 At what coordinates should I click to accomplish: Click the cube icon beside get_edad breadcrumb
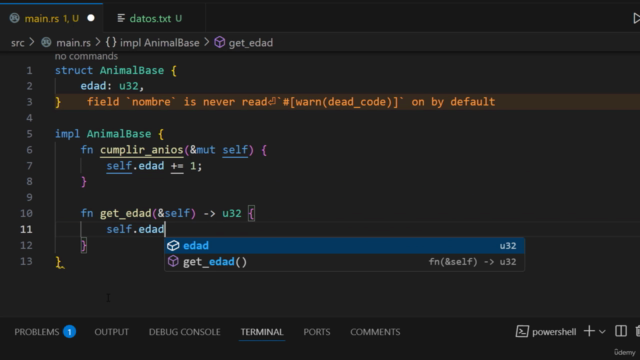click(x=220, y=42)
